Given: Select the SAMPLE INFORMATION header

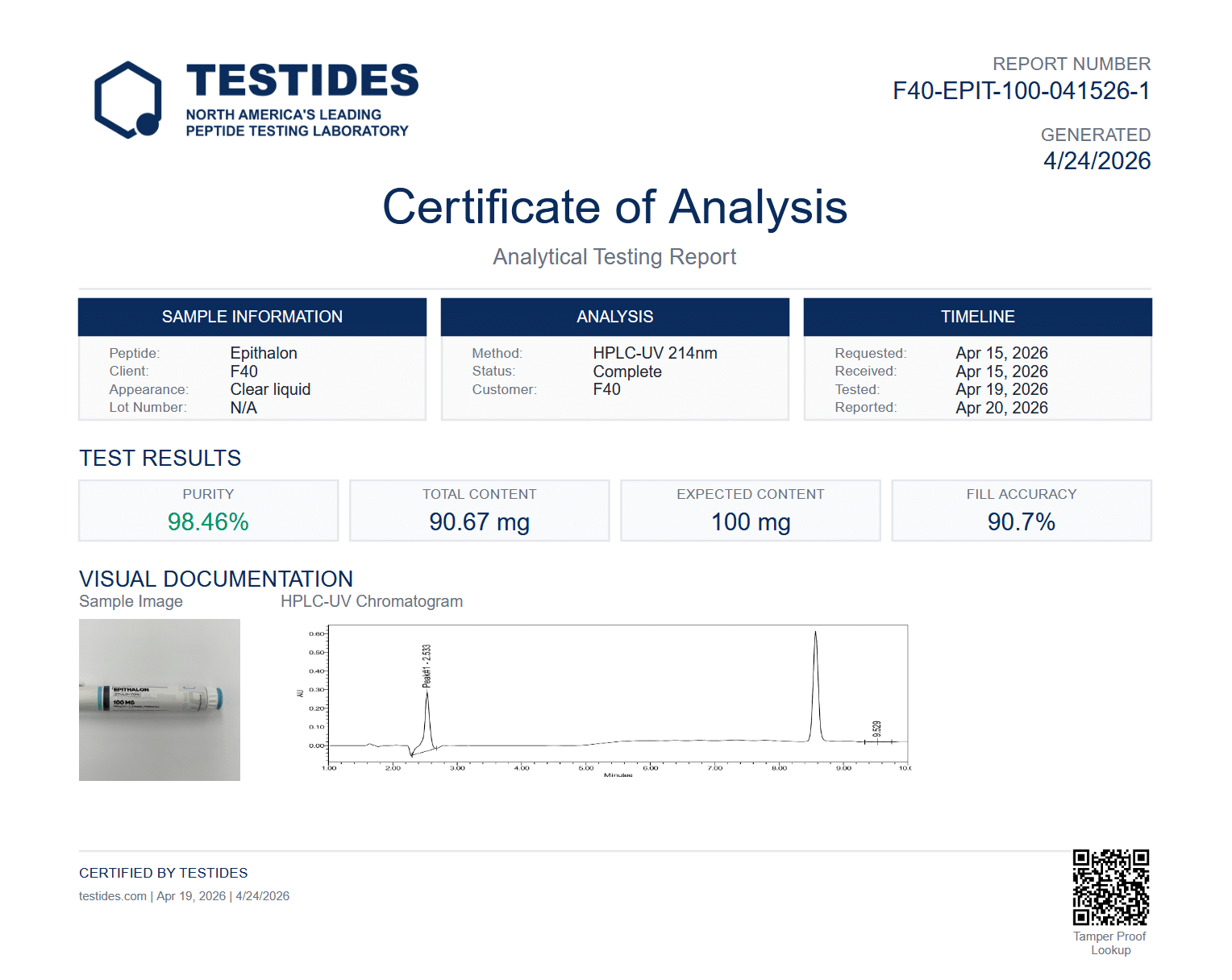Looking at the screenshot, I should (252, 317).
